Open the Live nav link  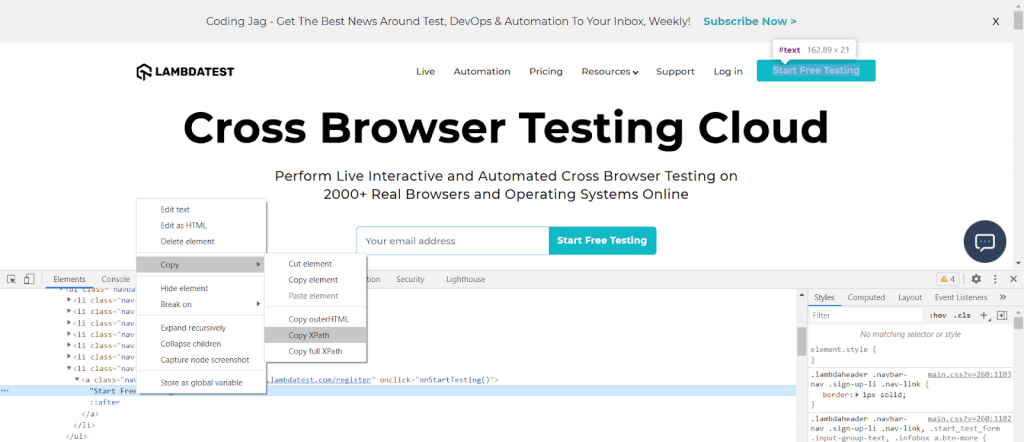point(425,72)
